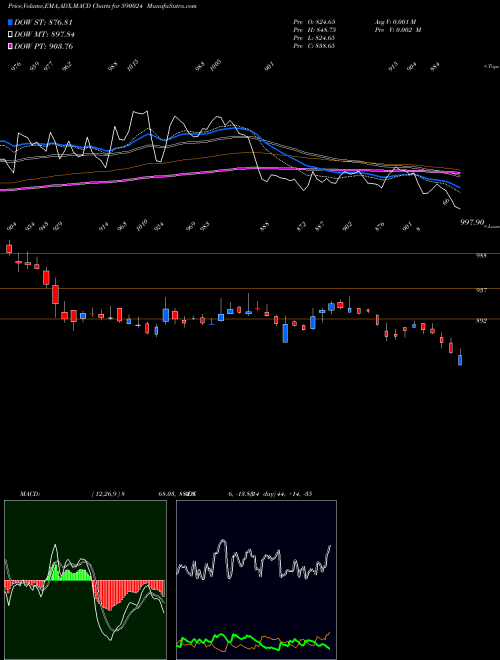Click the 937 horizontal level label

(482, 290)
